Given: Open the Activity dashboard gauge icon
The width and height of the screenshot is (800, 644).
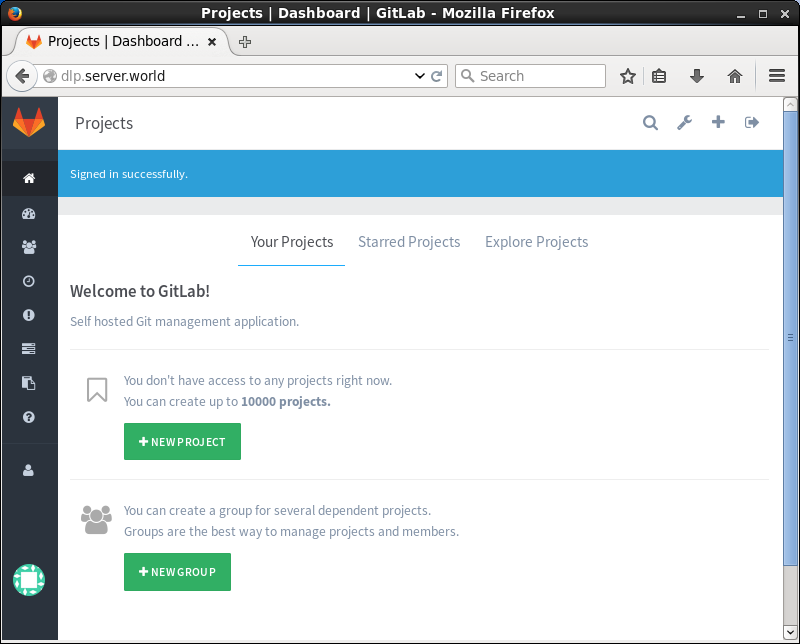Looking at the screenshot, I should 29,213.
